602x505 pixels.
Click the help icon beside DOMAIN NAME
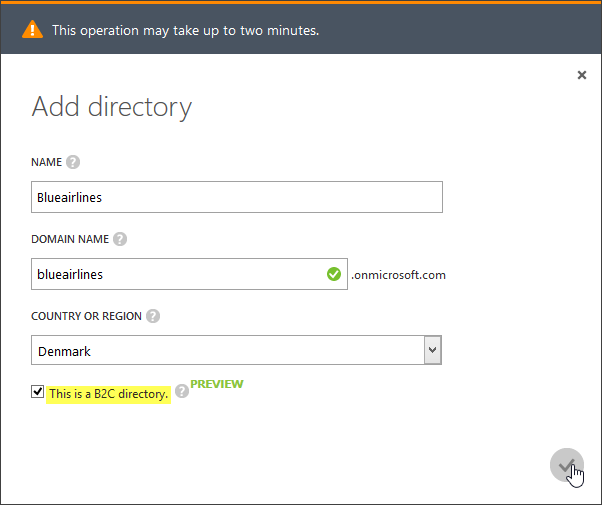120,239
